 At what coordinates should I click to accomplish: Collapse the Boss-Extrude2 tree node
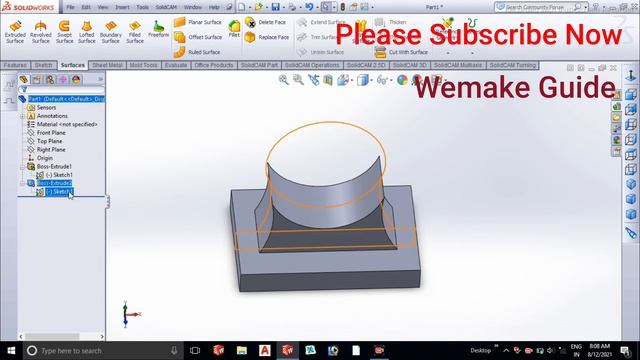23,183
